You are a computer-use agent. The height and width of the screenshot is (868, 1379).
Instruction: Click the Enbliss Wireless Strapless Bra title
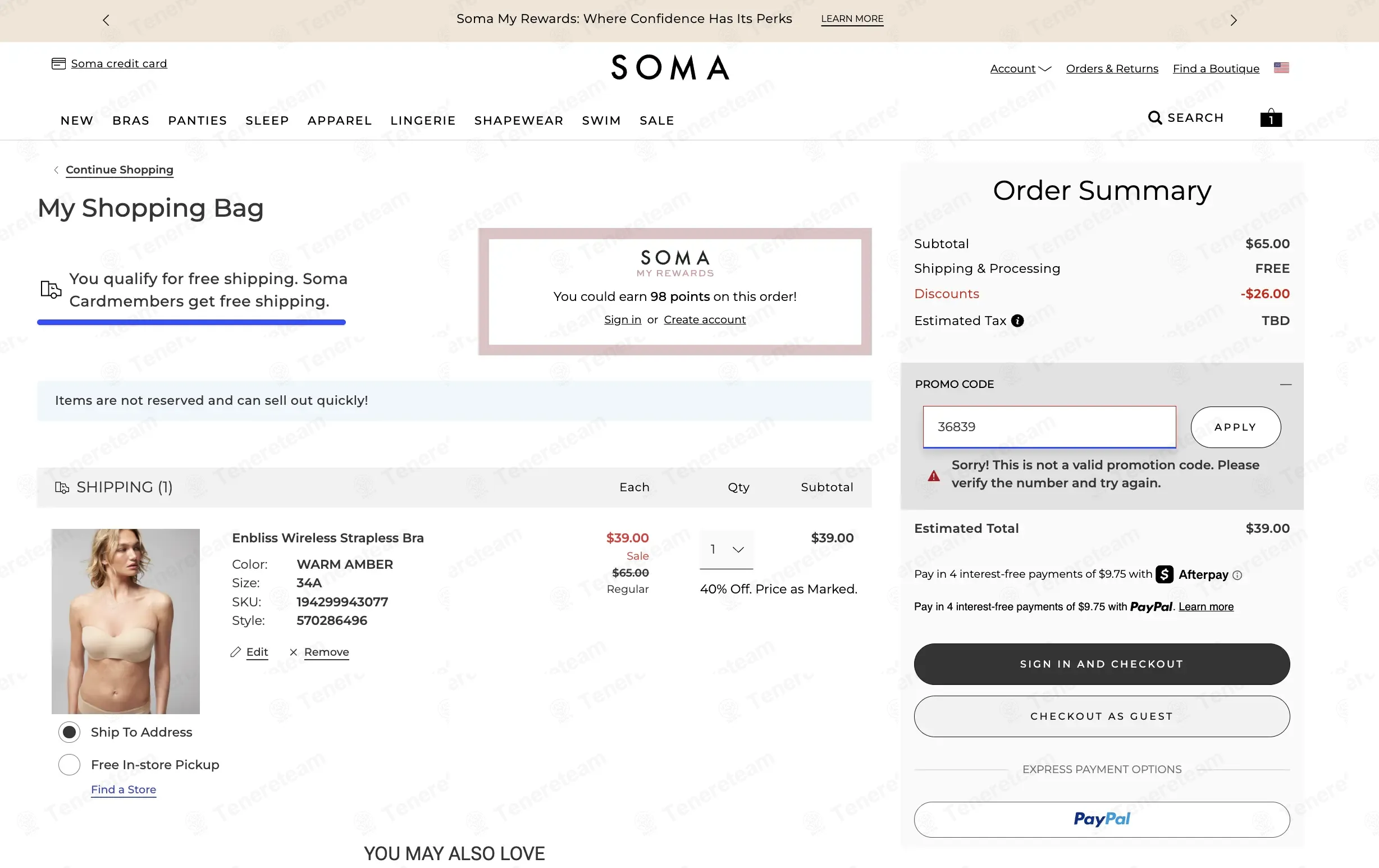click(x=327, y=538)
